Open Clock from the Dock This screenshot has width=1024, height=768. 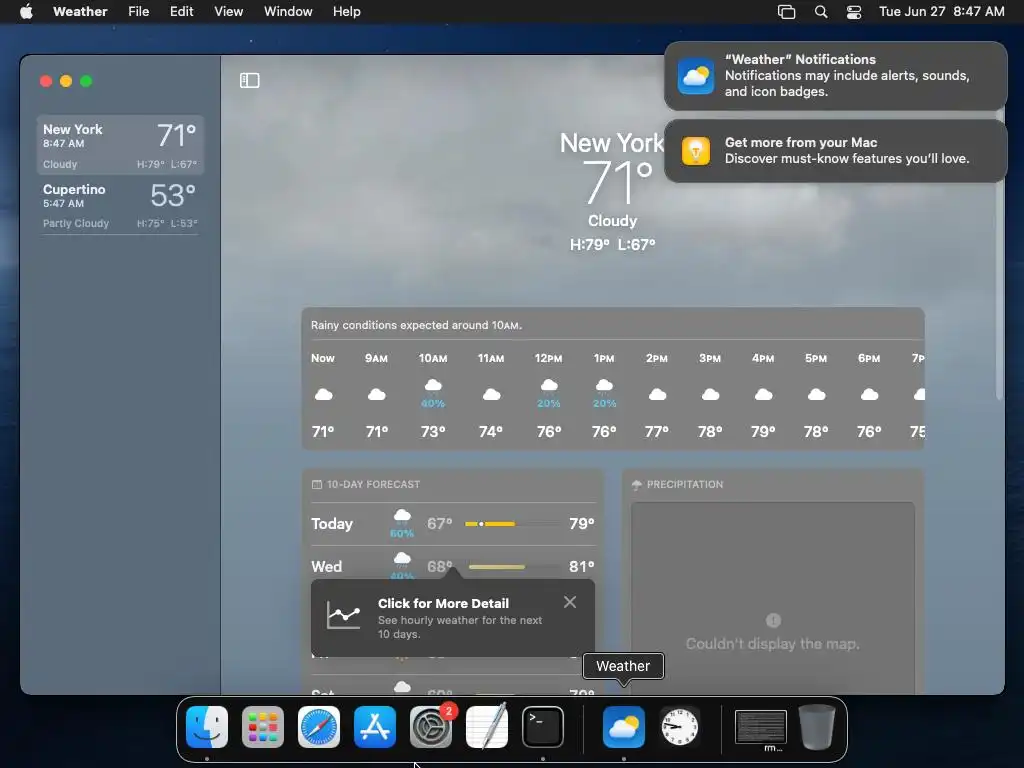click(x=680, y=727)
